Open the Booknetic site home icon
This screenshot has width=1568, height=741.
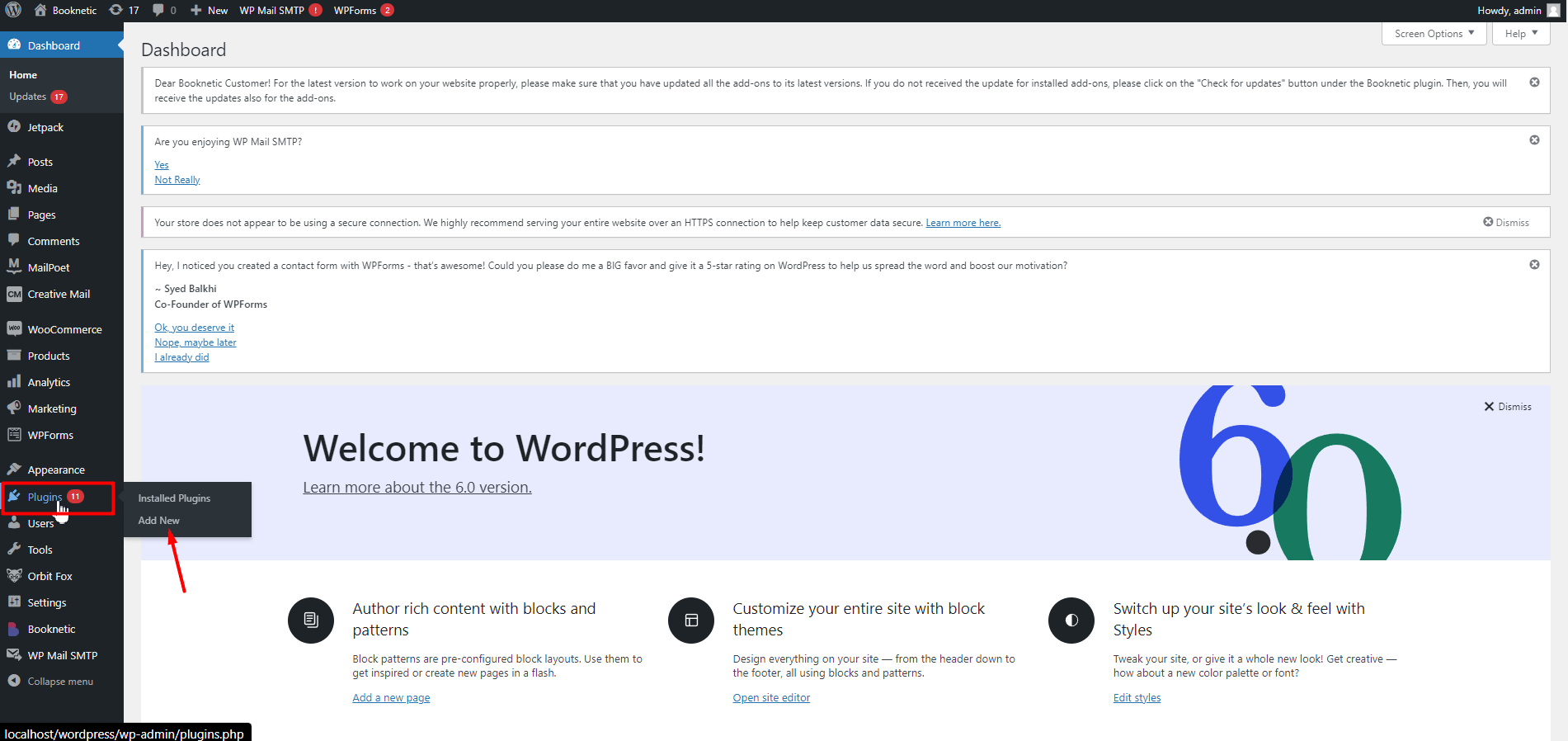[40, 10]
